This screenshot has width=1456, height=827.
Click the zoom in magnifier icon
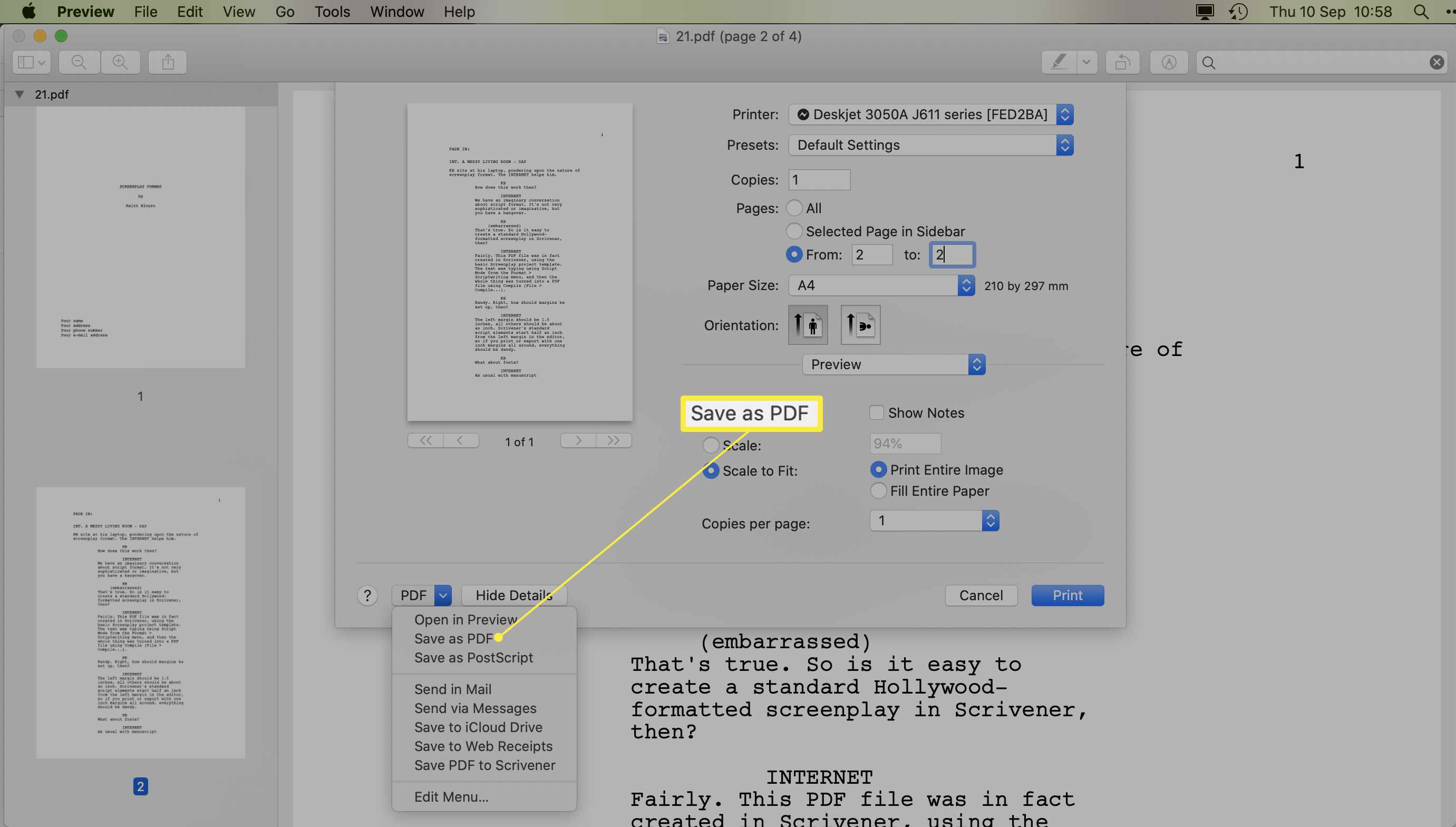(120, 62)
